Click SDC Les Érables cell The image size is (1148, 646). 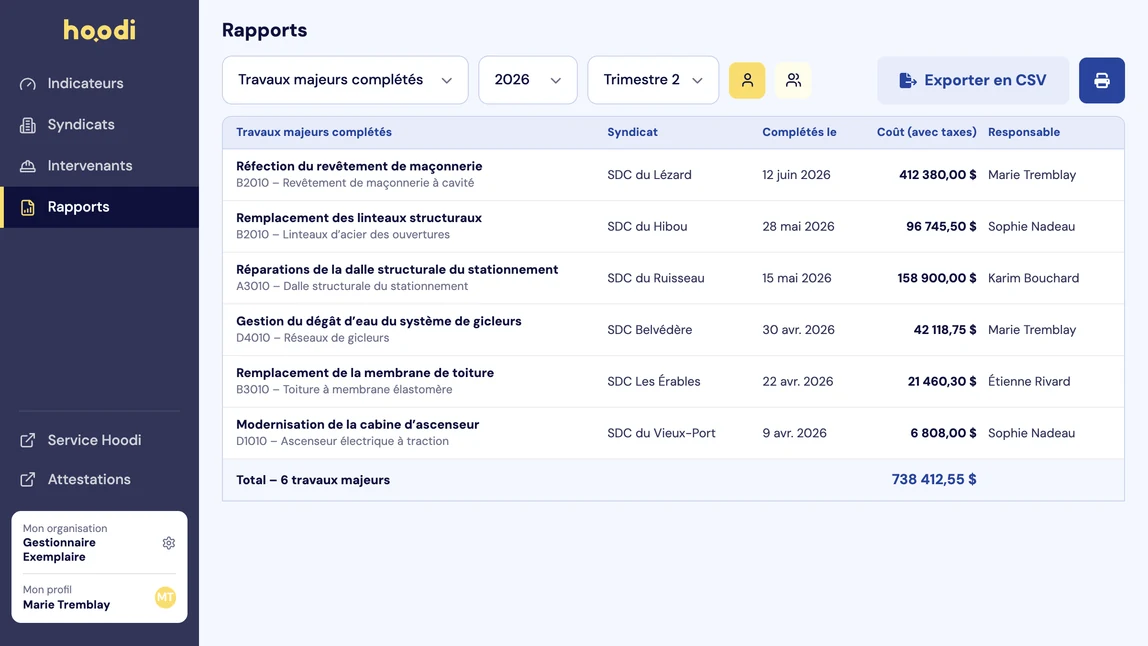653,382
